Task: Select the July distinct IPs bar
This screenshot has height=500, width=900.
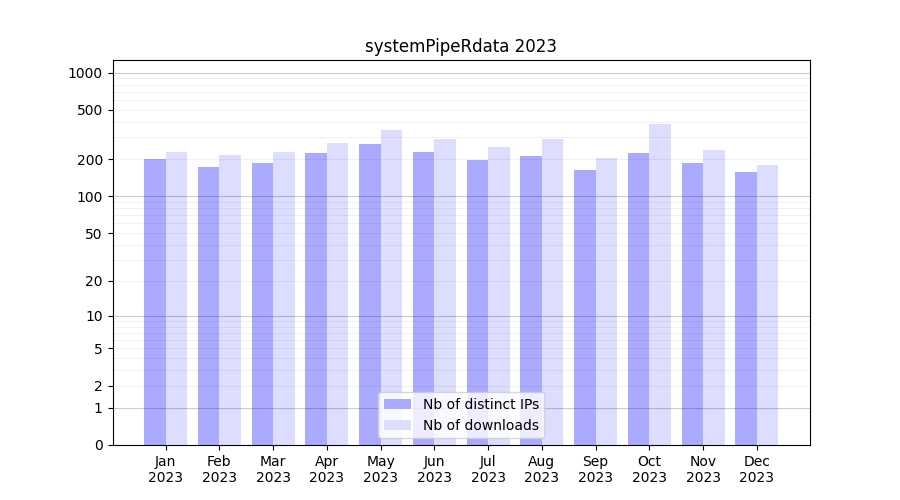Action: pyautogui.click(x=477, y=302)
